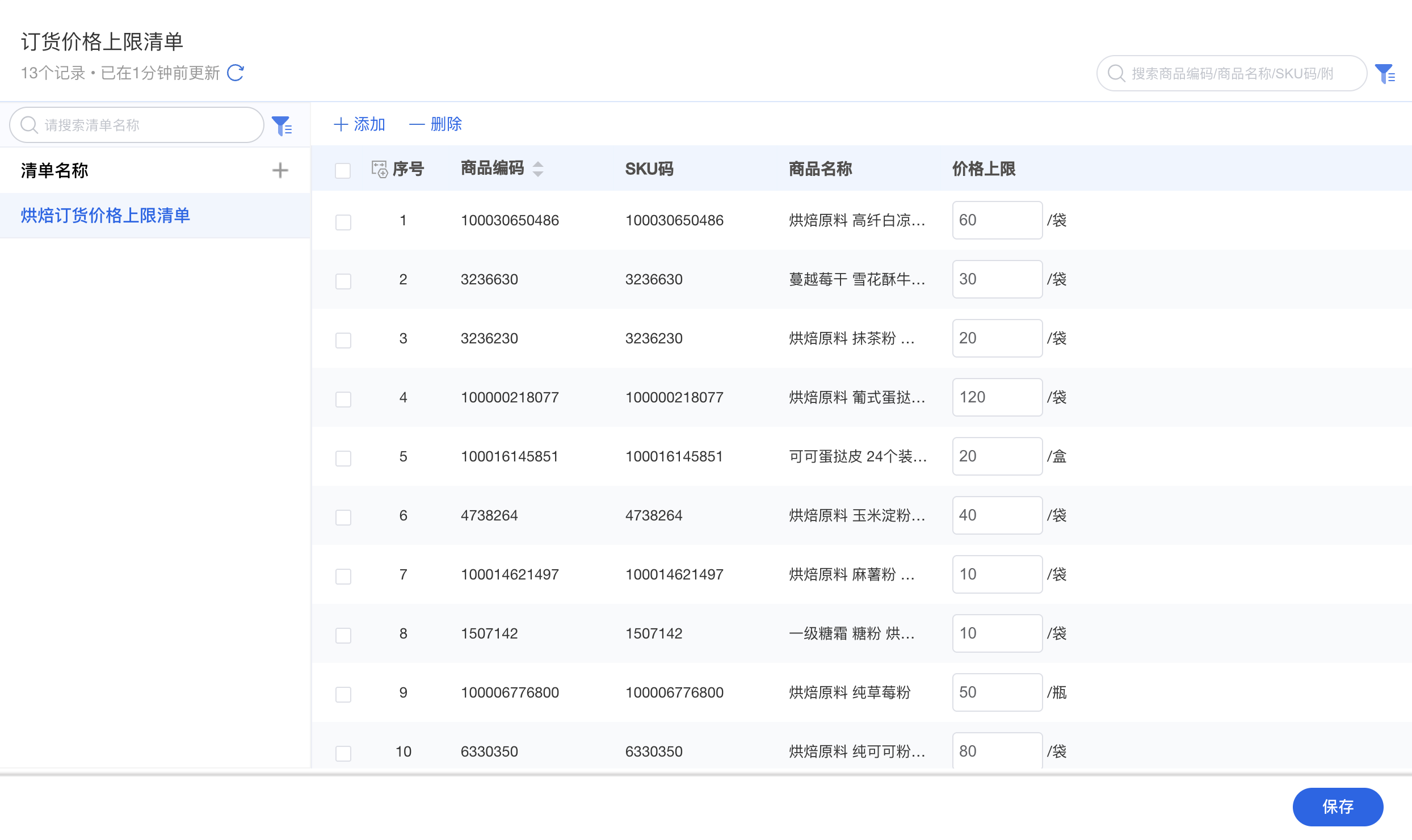
Task: Click the price field showing 50 per 瓶
Action: click(x=997, y=692)
